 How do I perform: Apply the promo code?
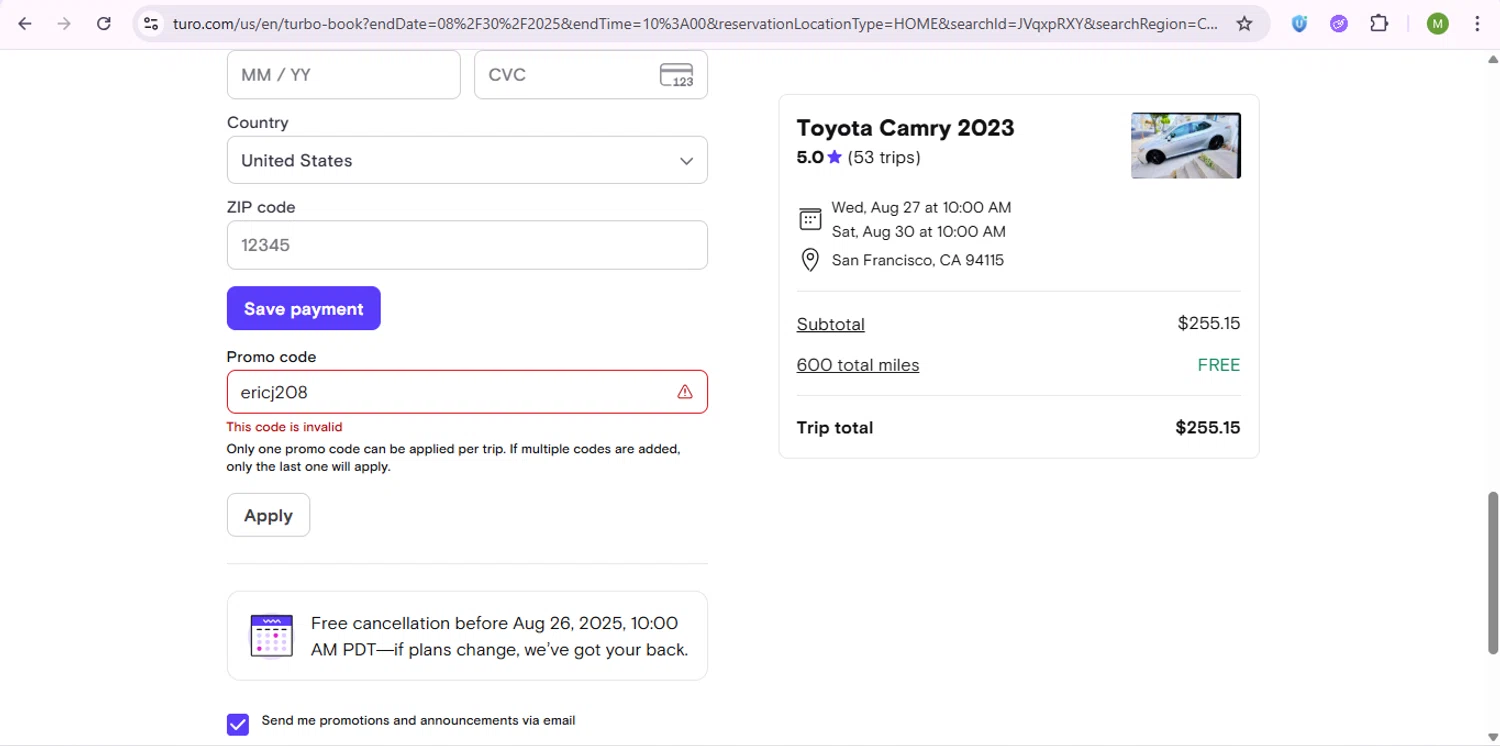pyautogui.click(x=268, y=515)
